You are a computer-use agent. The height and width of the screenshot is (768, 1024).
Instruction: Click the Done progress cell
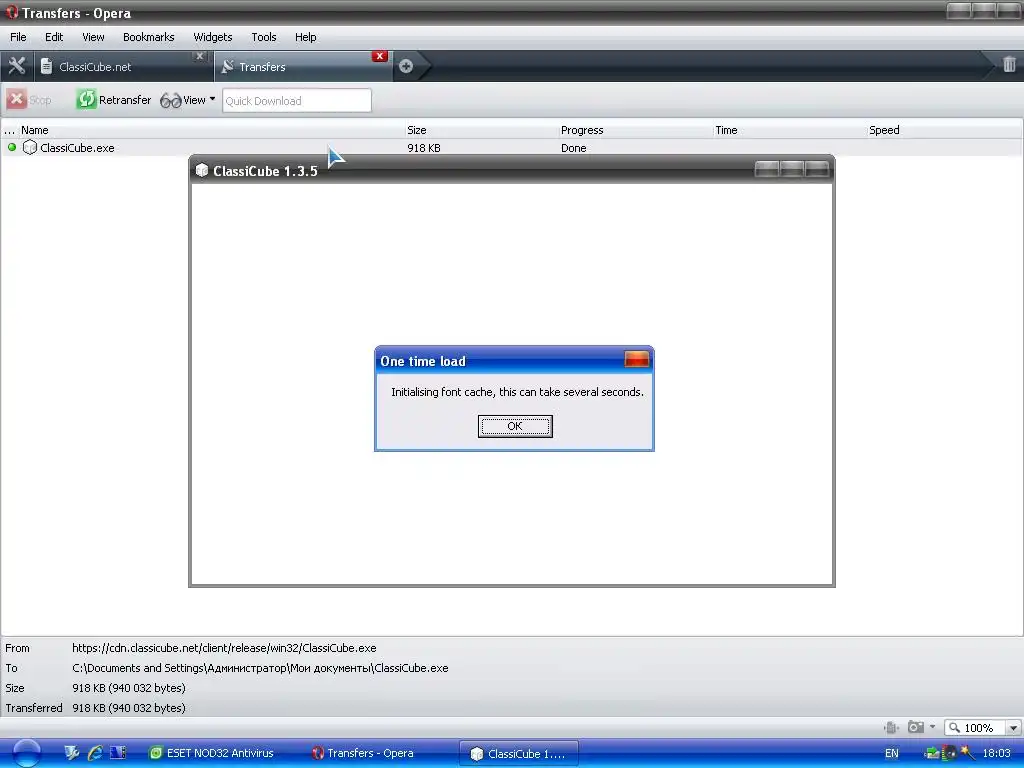[573, 148]
